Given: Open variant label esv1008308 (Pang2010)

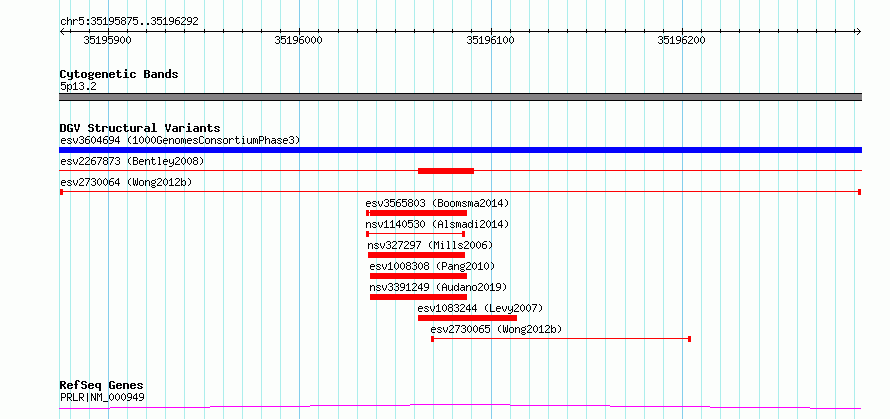Looking at the screenshot, I should pyautogui.click(x=433, y=266).
